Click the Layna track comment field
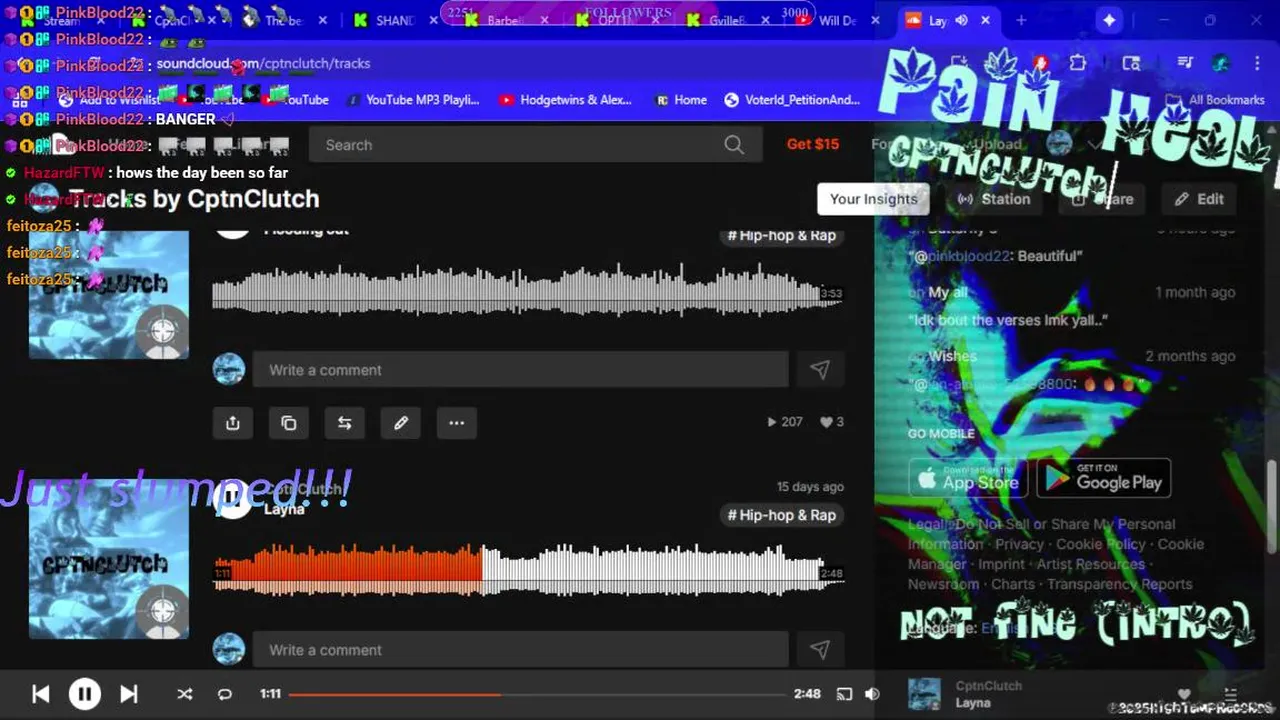The height and width of the screenshot is (720, 1280). [520, 650]
